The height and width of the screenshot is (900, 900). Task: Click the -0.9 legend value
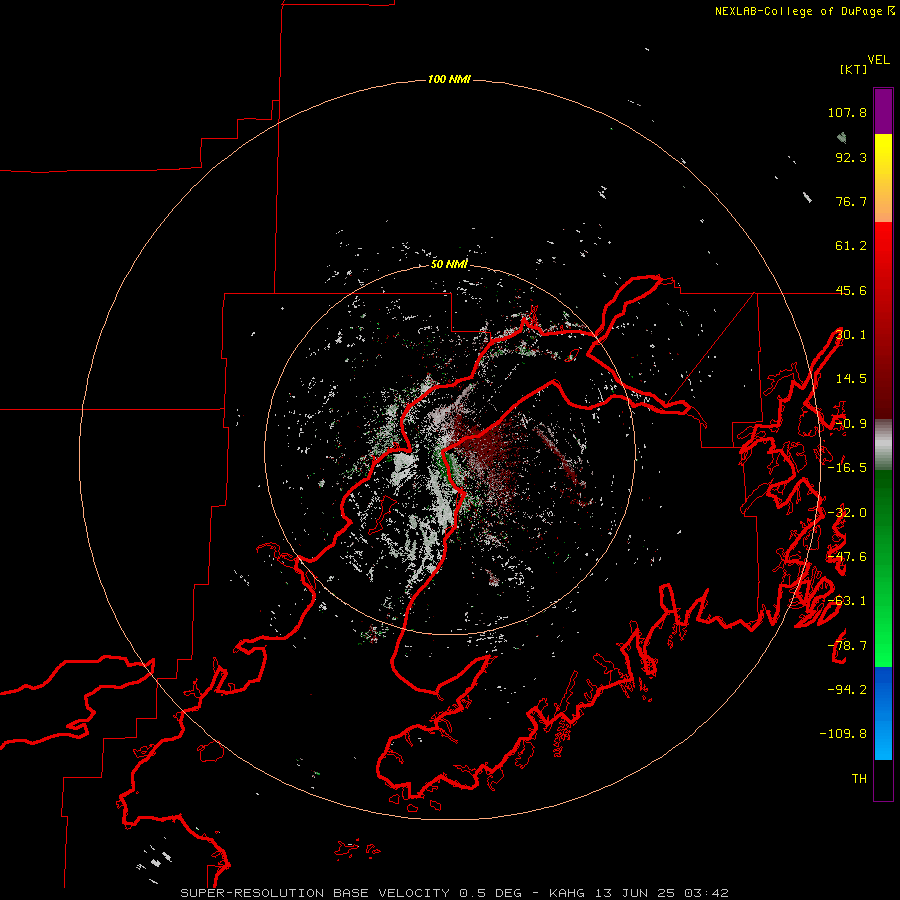(x=851, y=424)
